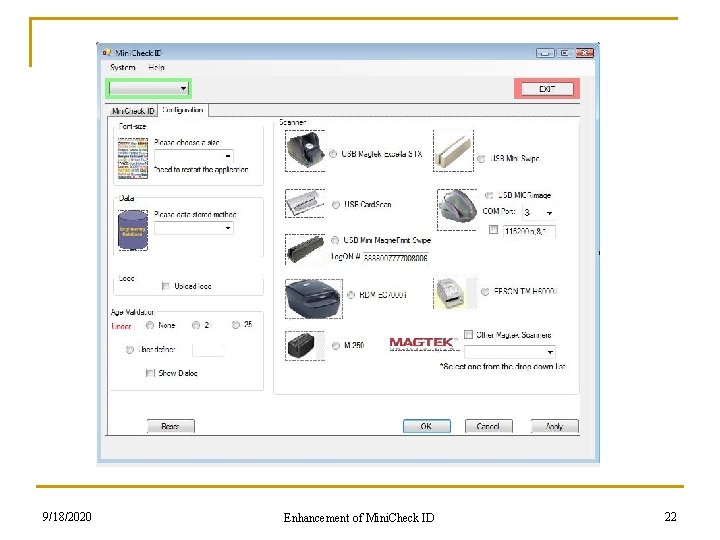Image resolution: width=720 pixels, height=540 pixels.
Task: Click the Reset button
Action: 170,426
